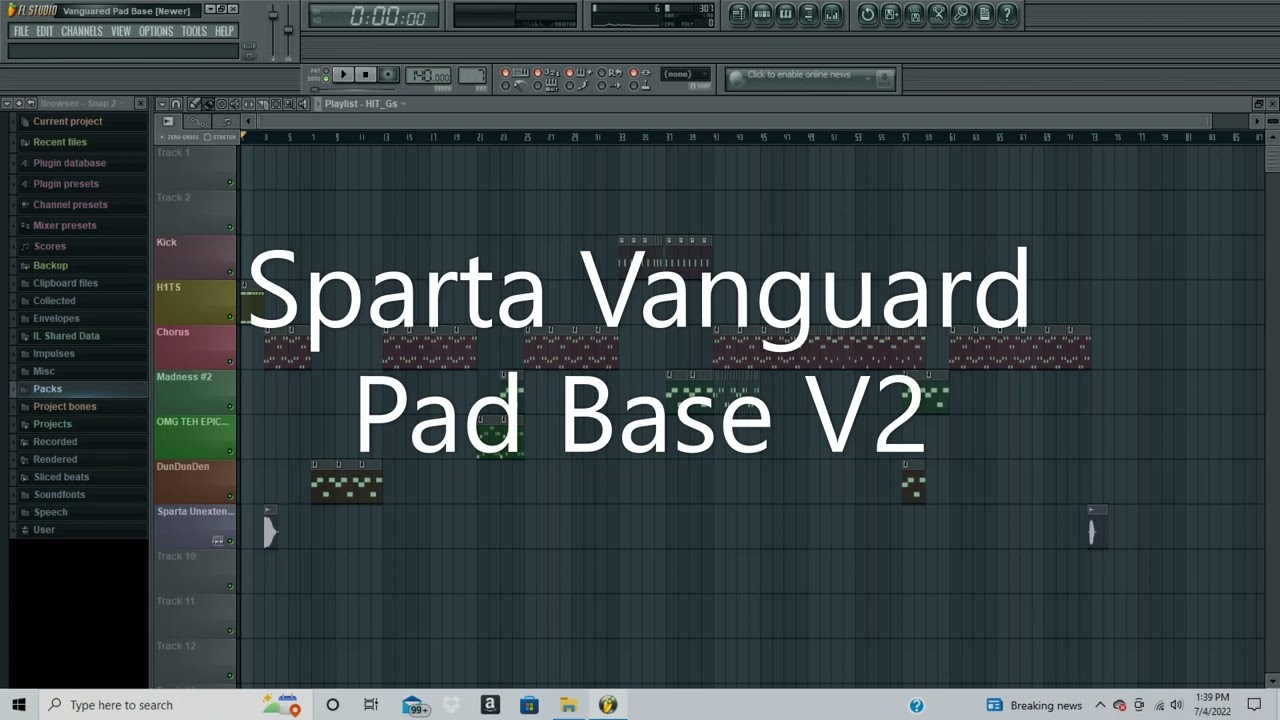Mute the H1TS track LED
The image size is (1280, 720).
[230, 317]
